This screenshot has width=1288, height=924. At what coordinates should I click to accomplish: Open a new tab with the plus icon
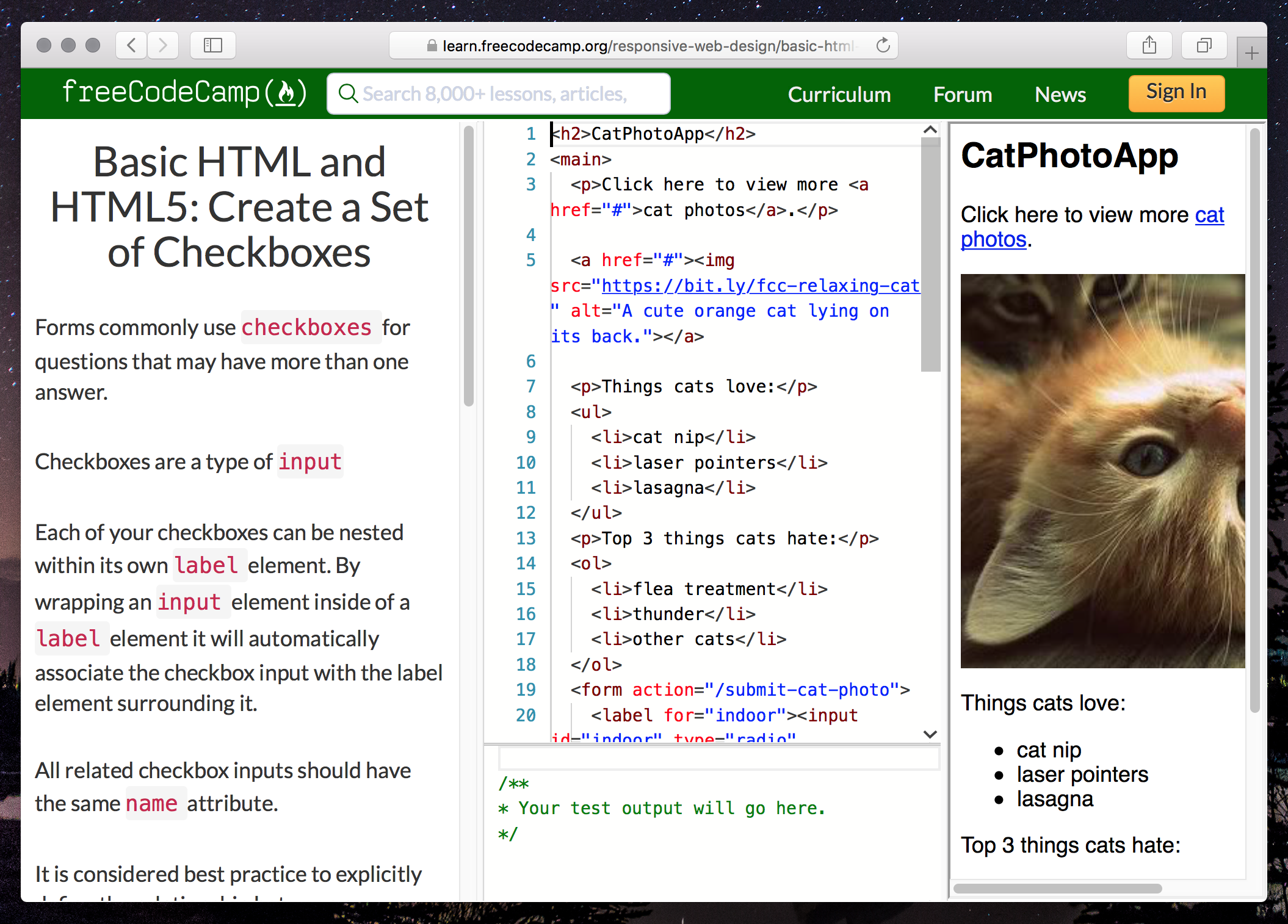[x=1251, y=52]
